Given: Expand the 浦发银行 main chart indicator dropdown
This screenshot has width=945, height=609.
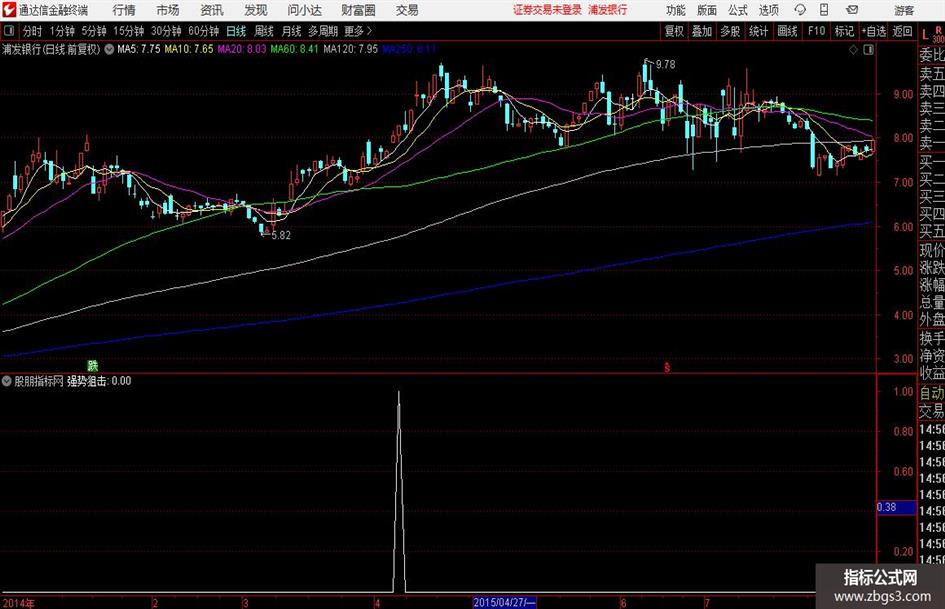Looking at the screenshot, I should tap(109, 49).
